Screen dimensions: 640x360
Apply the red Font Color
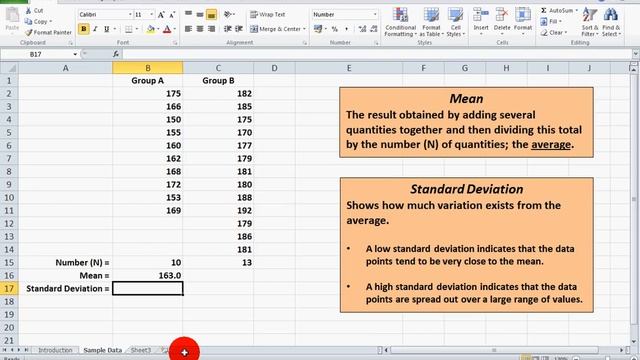click(x=167, y=29)
